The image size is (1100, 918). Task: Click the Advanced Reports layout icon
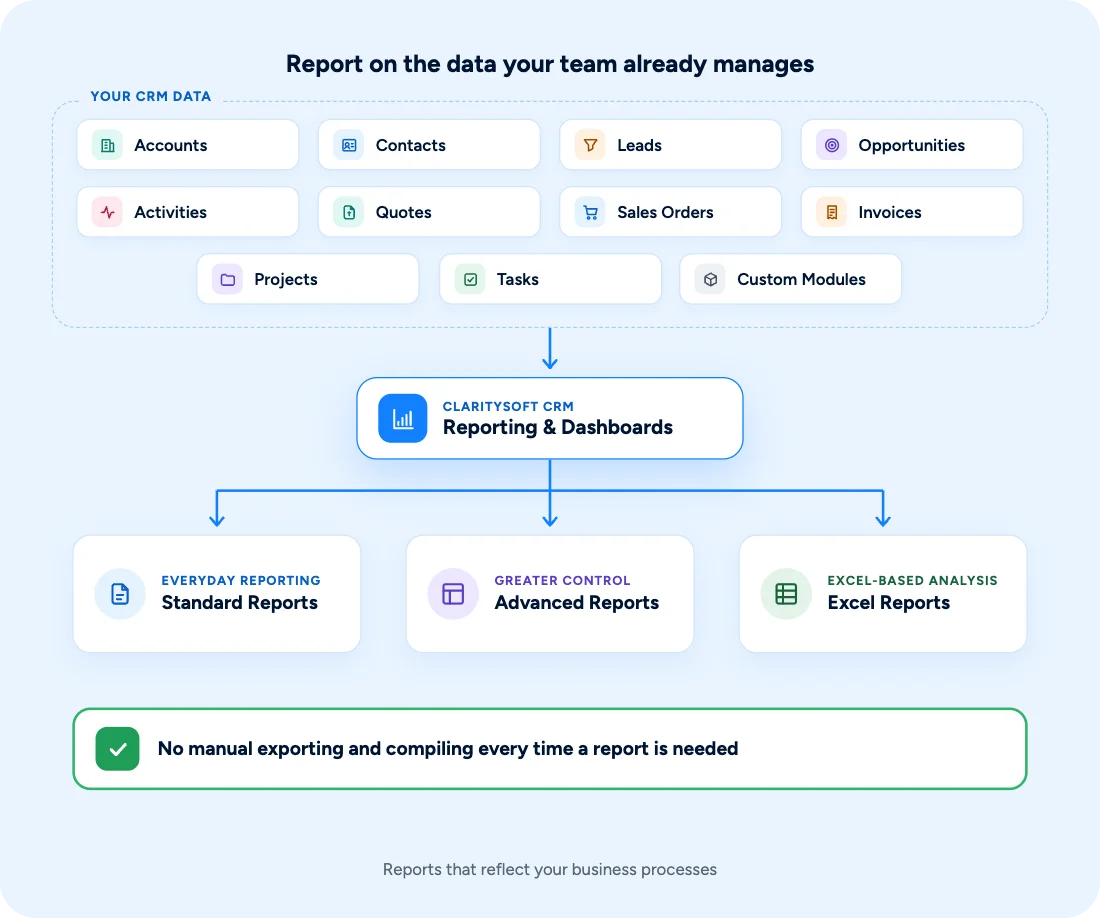[453, 594]
